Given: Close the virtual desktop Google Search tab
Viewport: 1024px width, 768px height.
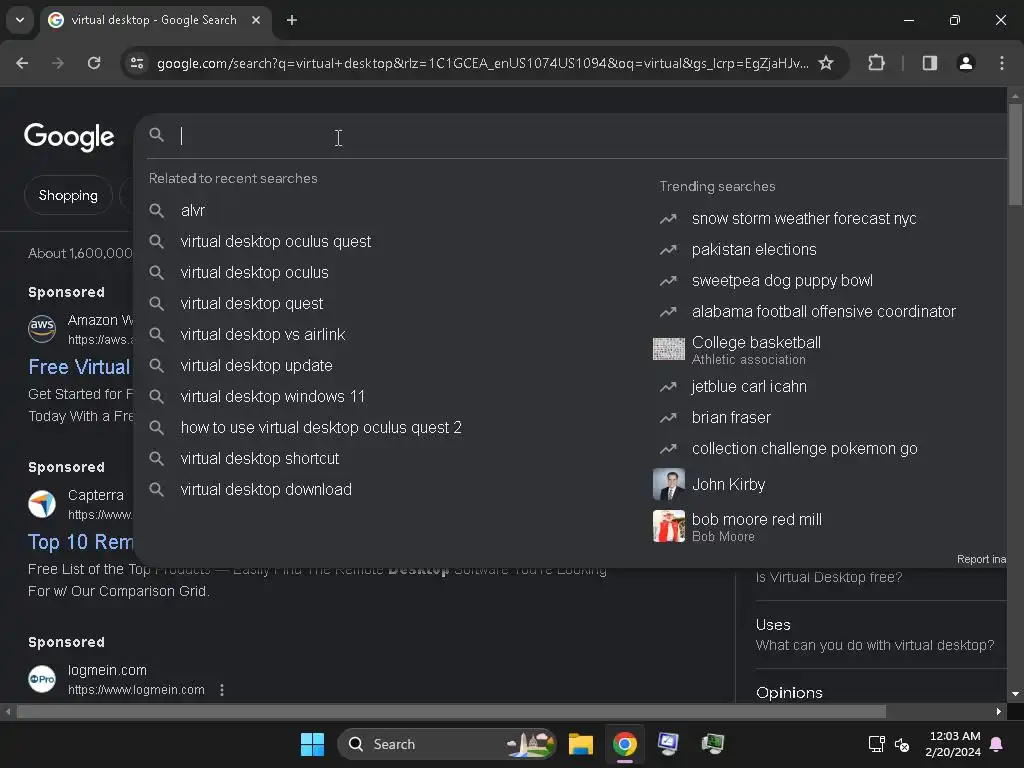Looking at the screenshot, I should coord(256,20).
